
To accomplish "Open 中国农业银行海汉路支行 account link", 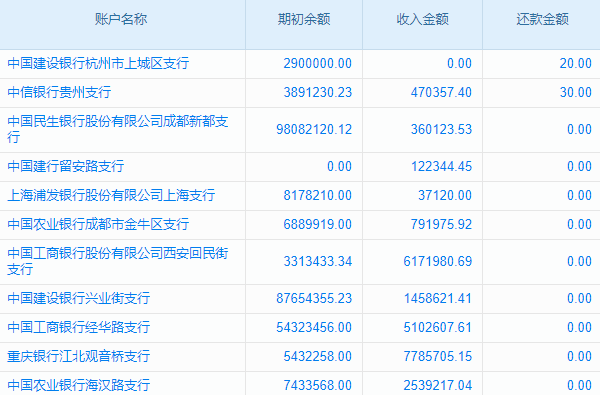I will tap(78, 385).
